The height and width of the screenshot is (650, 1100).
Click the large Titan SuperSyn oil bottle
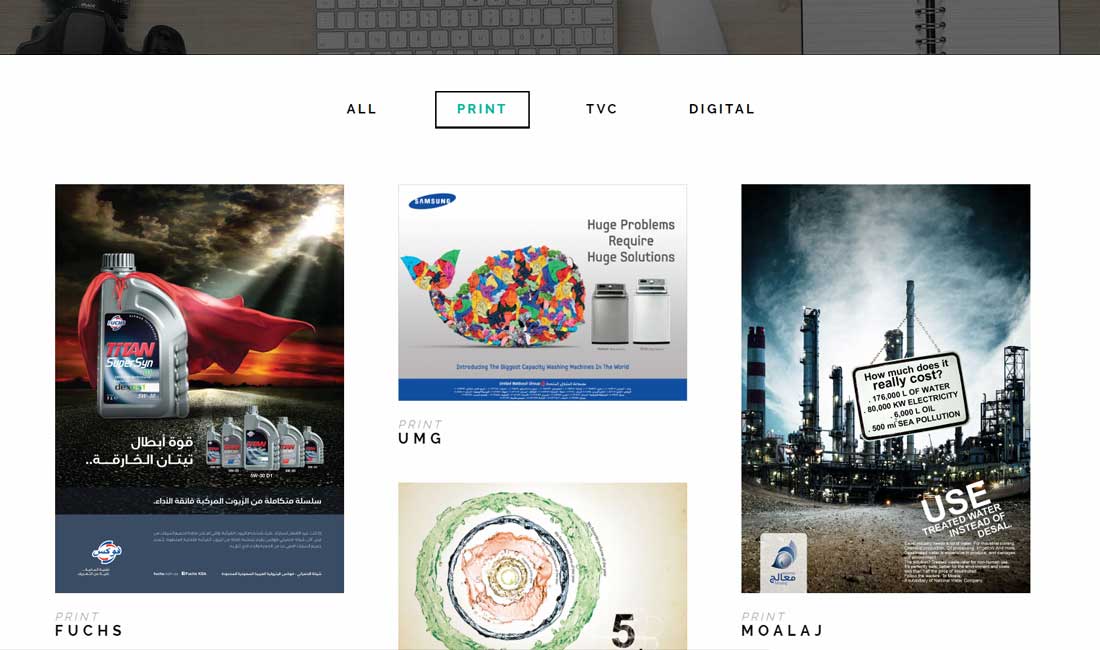(137, 337)
